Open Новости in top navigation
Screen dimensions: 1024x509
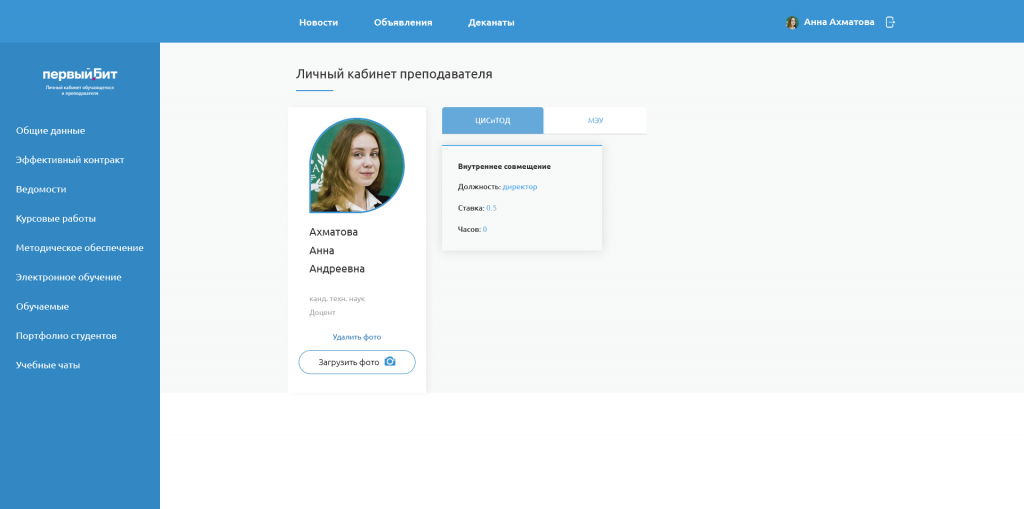[319, 22]
